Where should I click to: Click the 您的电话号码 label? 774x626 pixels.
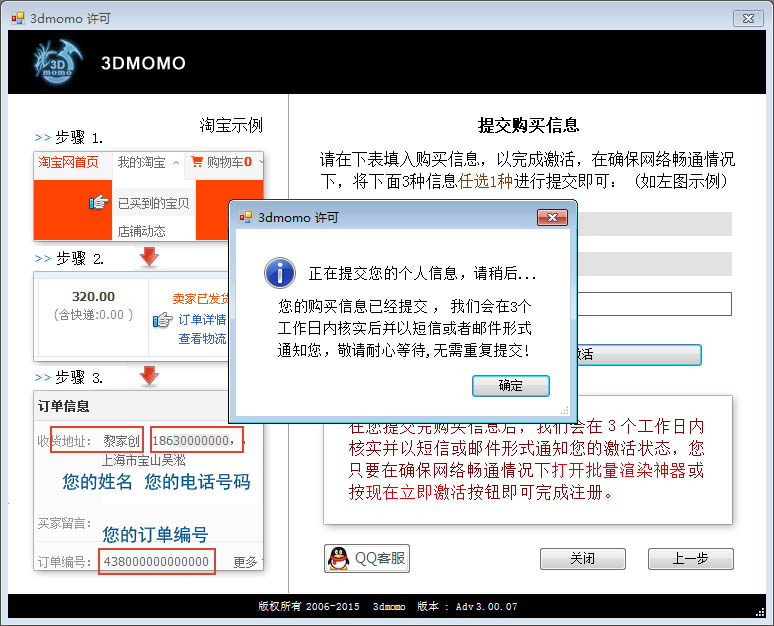coord(197,481)
